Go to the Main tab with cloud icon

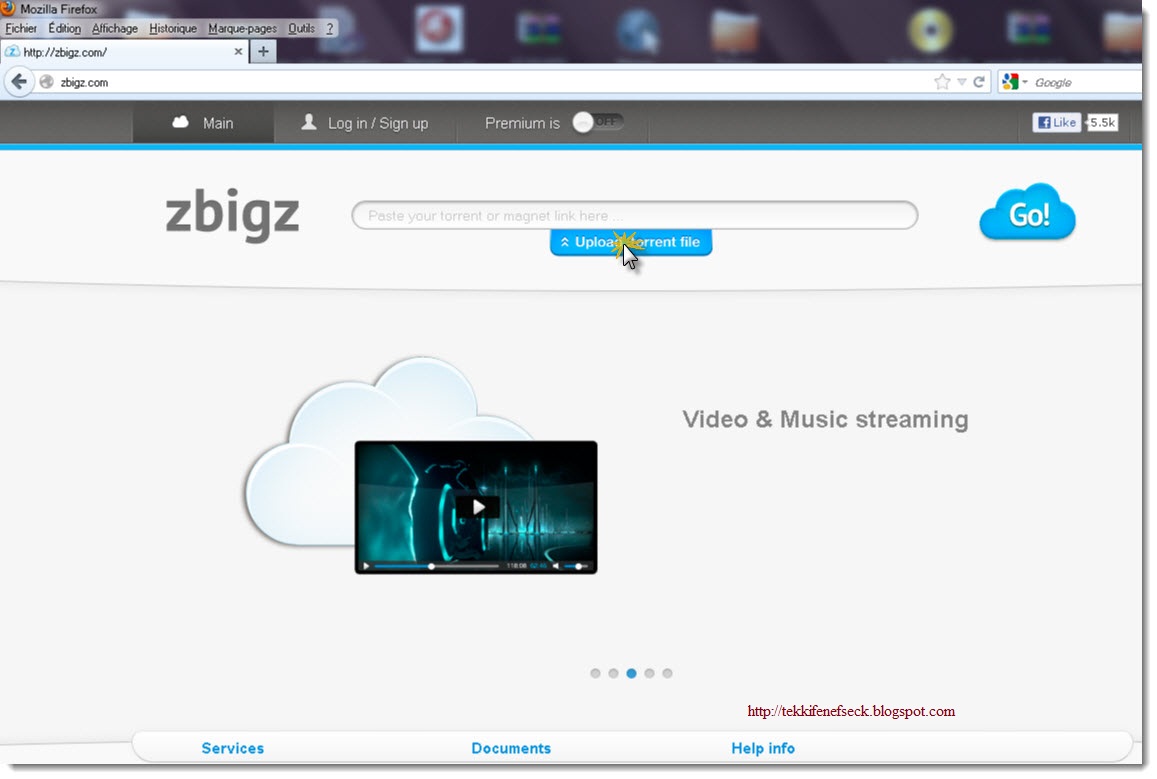pos(203,122)
